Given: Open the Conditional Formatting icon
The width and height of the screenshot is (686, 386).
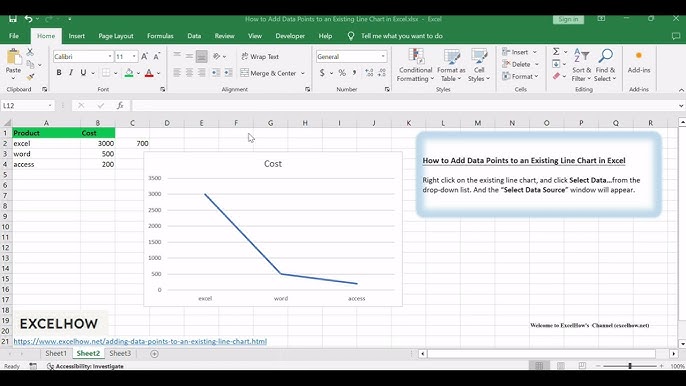Looking at the screenshot, I should (415, 65).
